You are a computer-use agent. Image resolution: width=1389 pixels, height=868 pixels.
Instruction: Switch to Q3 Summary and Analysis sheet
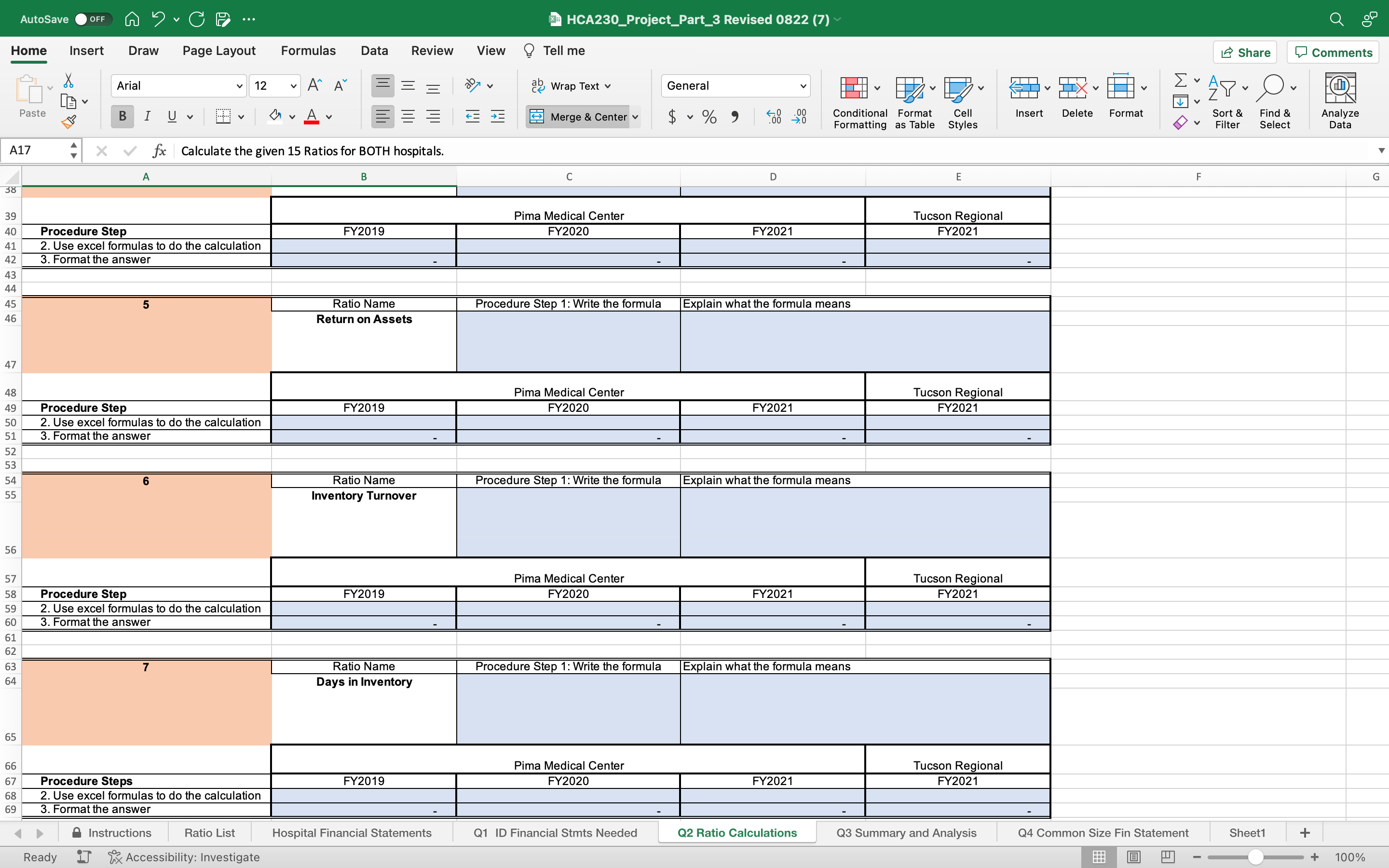(x=906, y=832)
